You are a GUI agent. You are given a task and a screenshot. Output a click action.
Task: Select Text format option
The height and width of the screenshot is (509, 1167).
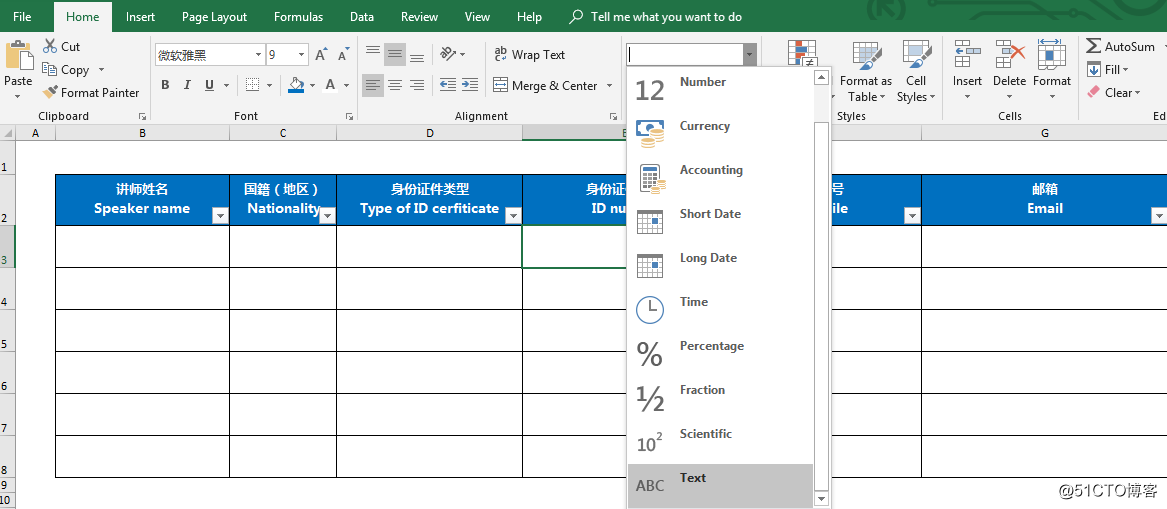pyautogui.click(x=720, y=486)
